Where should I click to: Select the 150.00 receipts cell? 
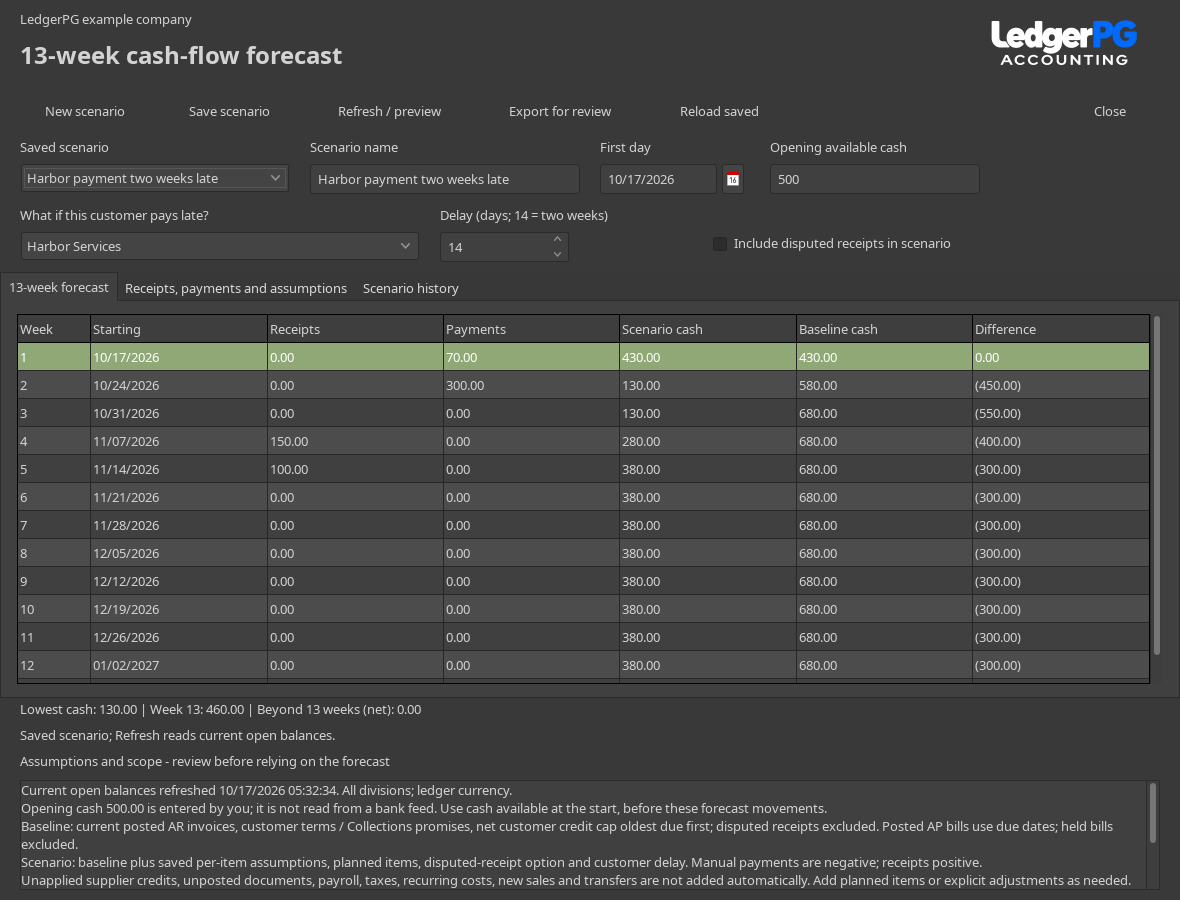pyautogui.click(x=355, y=441)
